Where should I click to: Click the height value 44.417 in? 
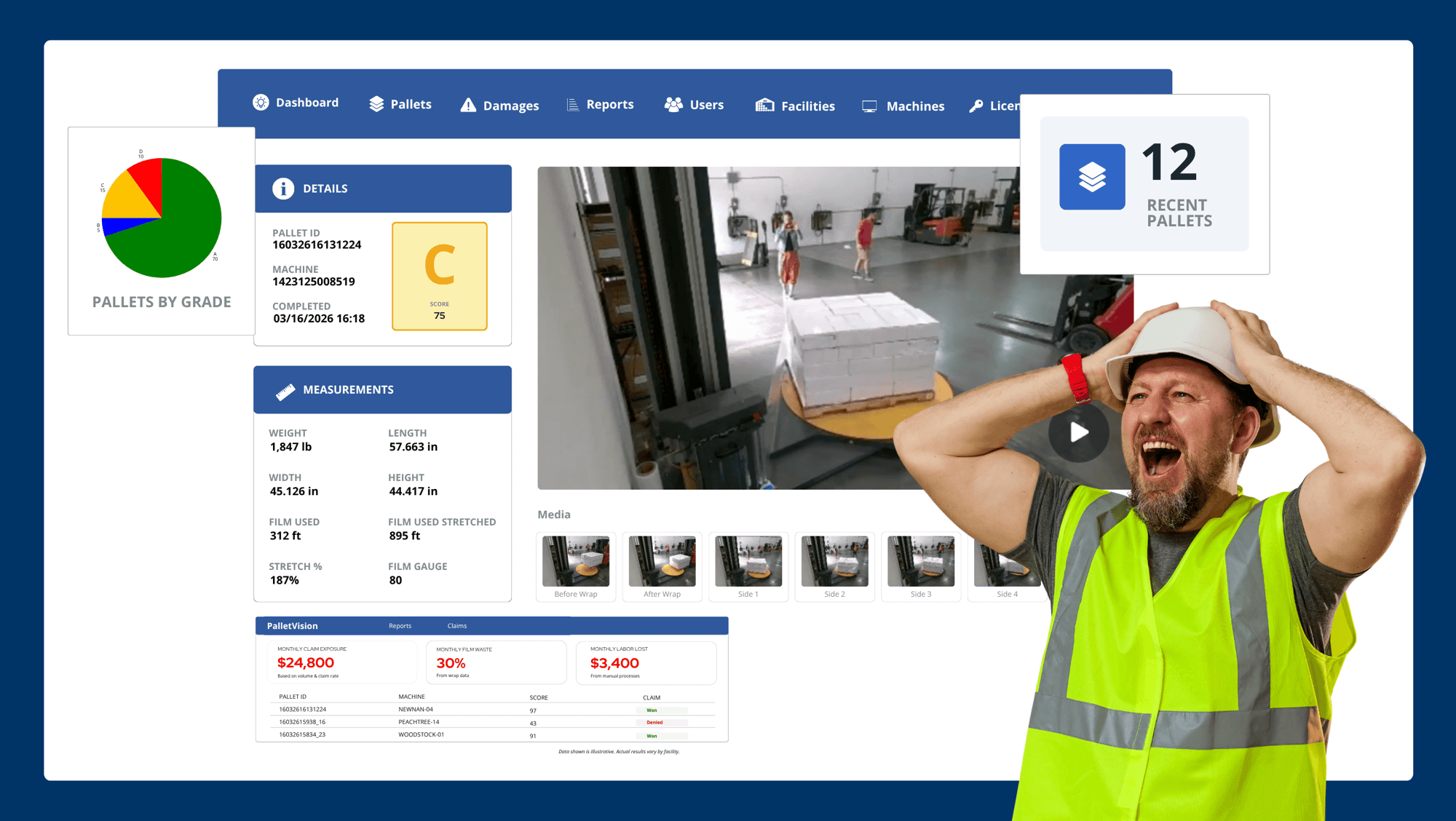tap(413, 491)
